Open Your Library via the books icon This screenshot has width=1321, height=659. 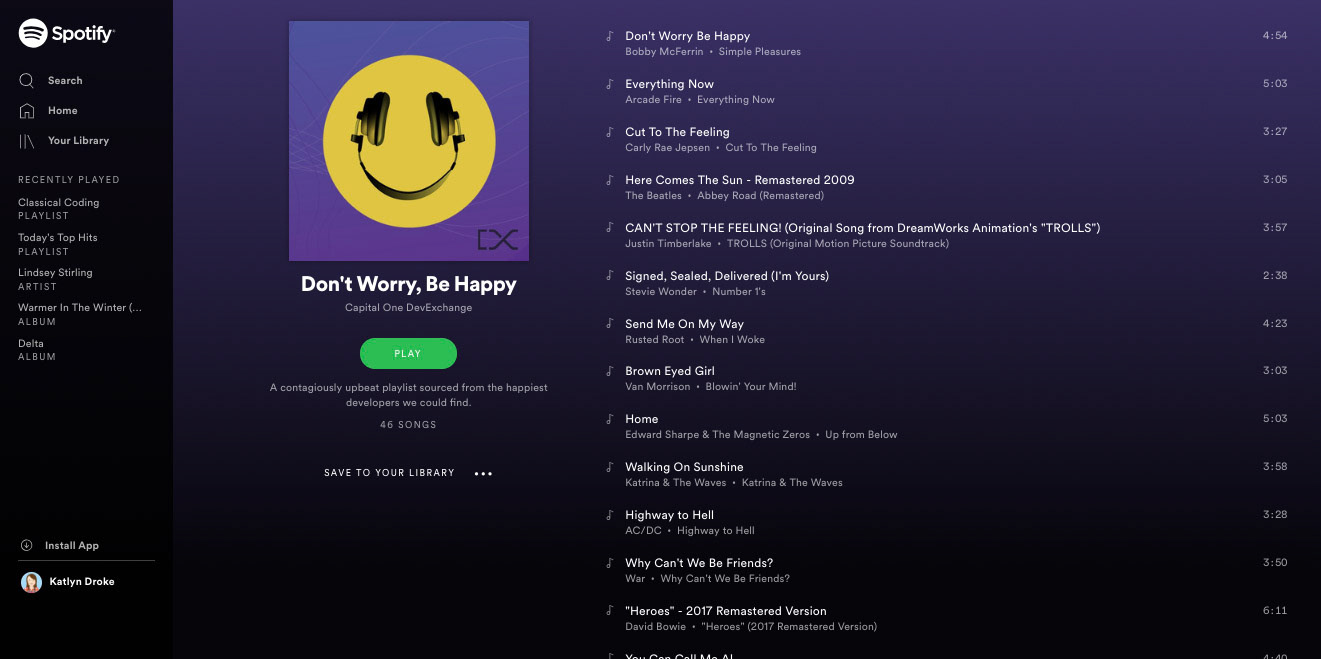[x=27, y=141]
